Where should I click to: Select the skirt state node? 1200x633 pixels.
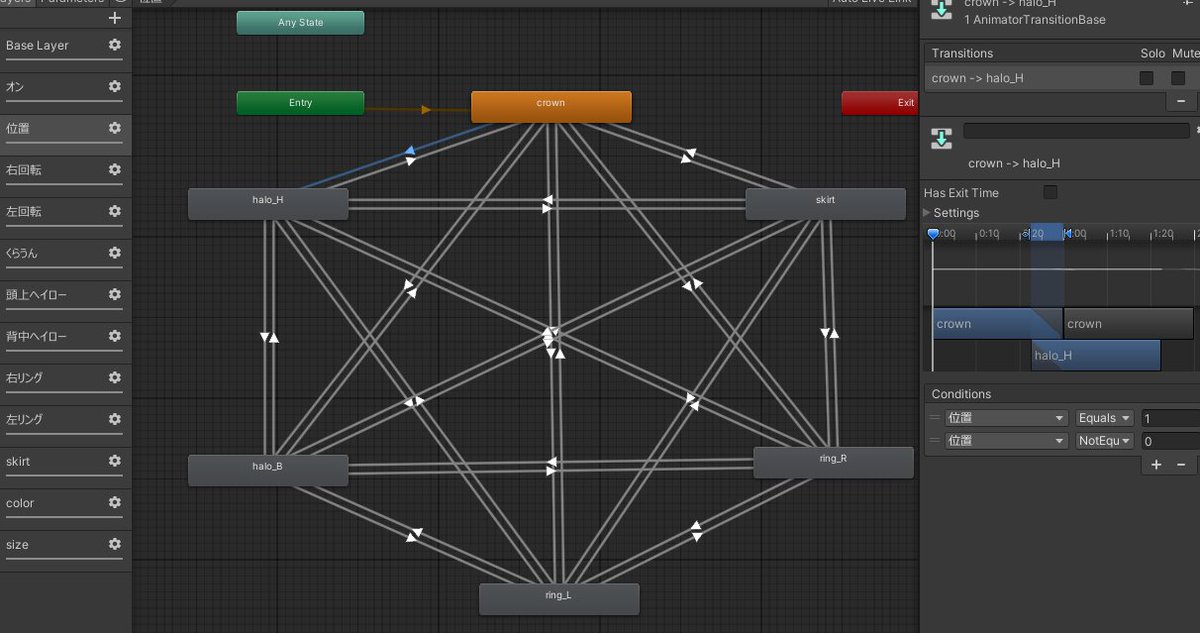tap(825, 203)
